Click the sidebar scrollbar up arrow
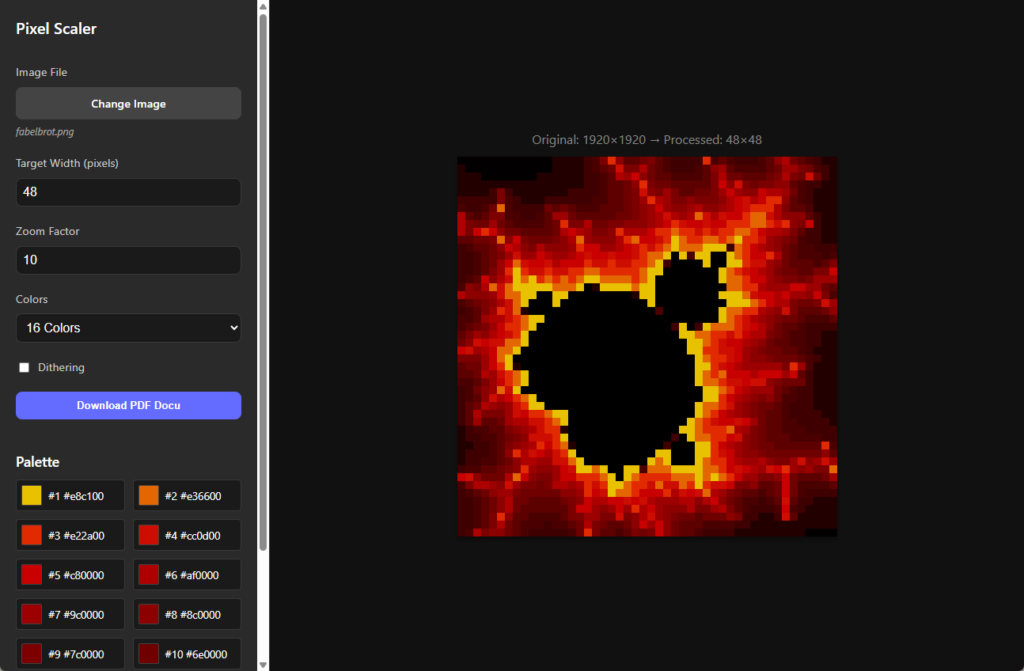The height and width of the screenshot is (671, 1024). click(263, 6)
